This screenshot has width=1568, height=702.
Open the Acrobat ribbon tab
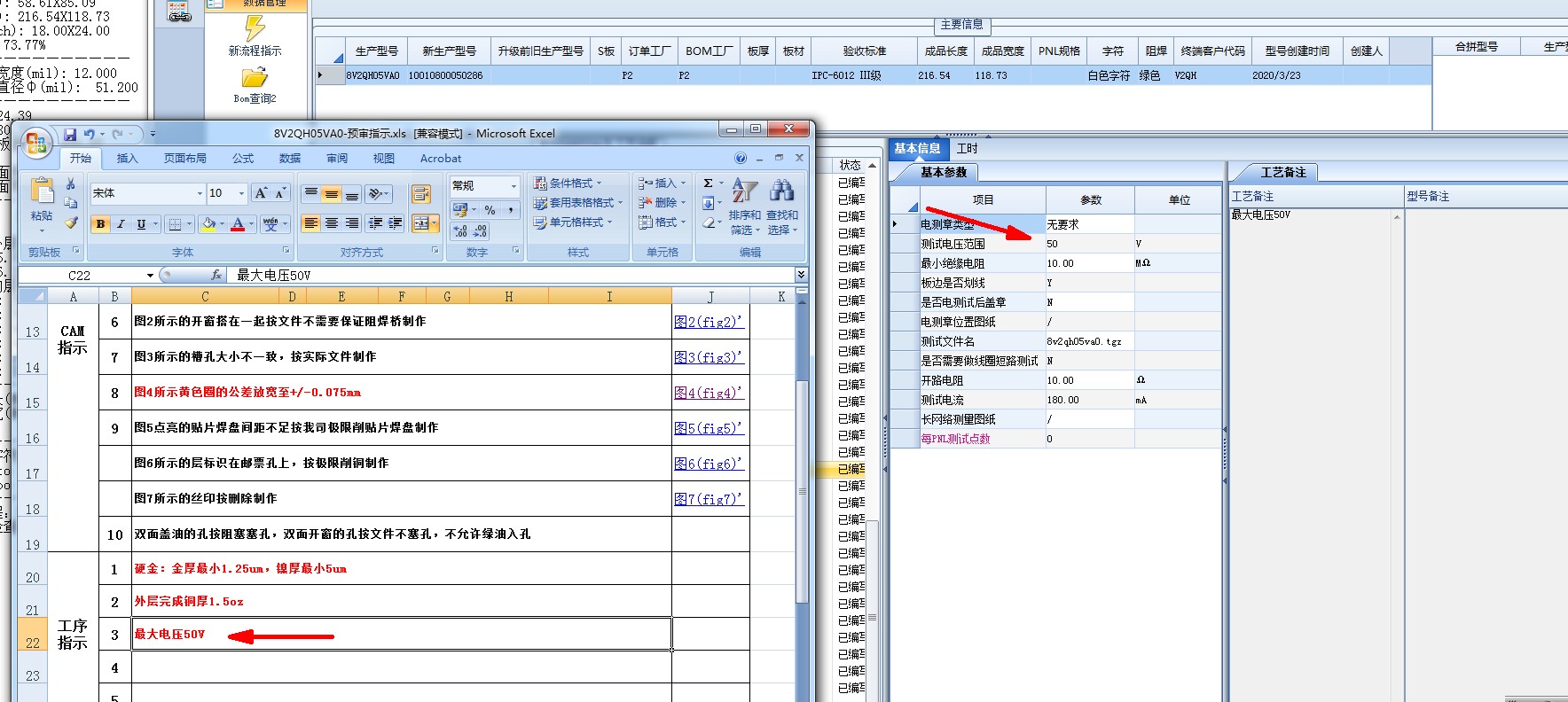[x=441, y=159]
